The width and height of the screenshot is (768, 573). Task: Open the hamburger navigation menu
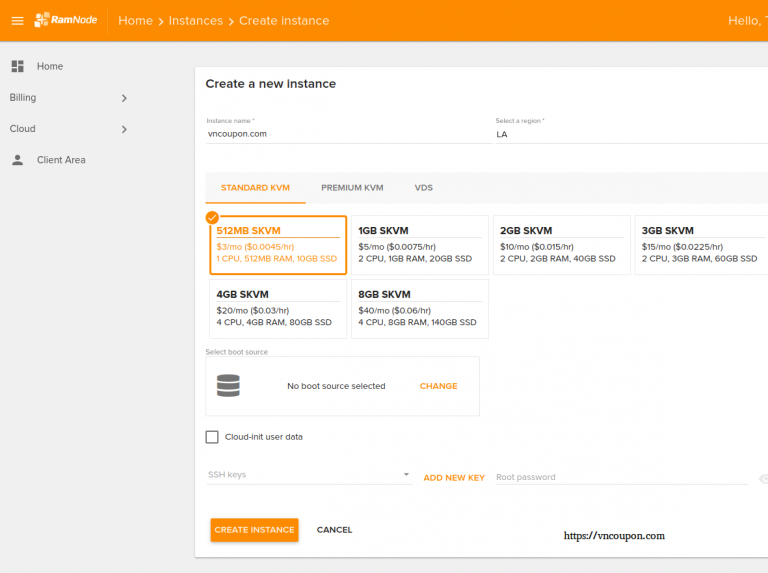pos(17,21)
